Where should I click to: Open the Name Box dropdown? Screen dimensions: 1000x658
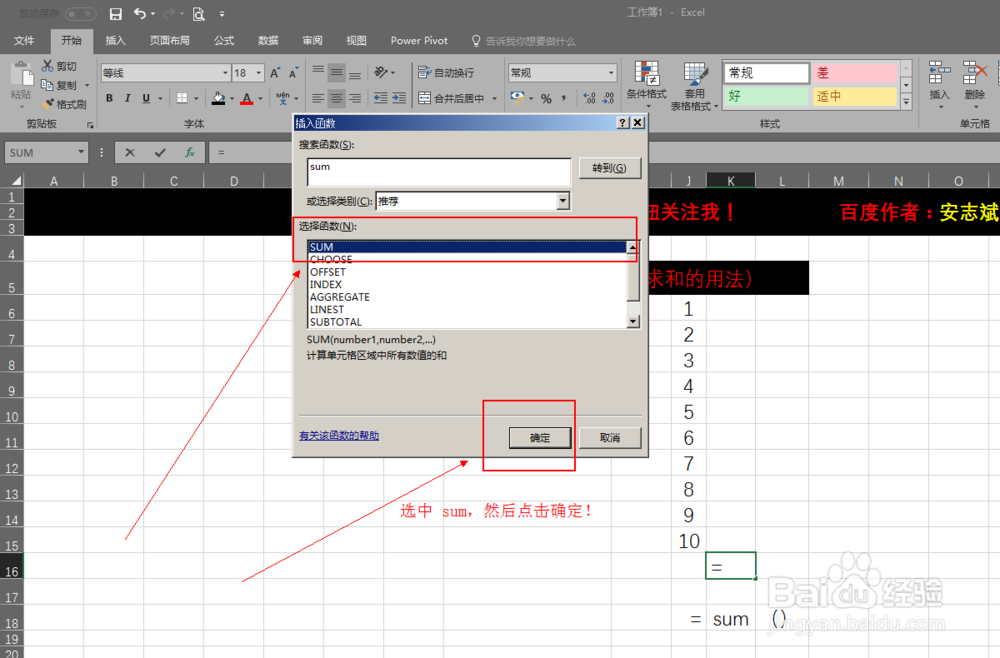coord(81,152)
